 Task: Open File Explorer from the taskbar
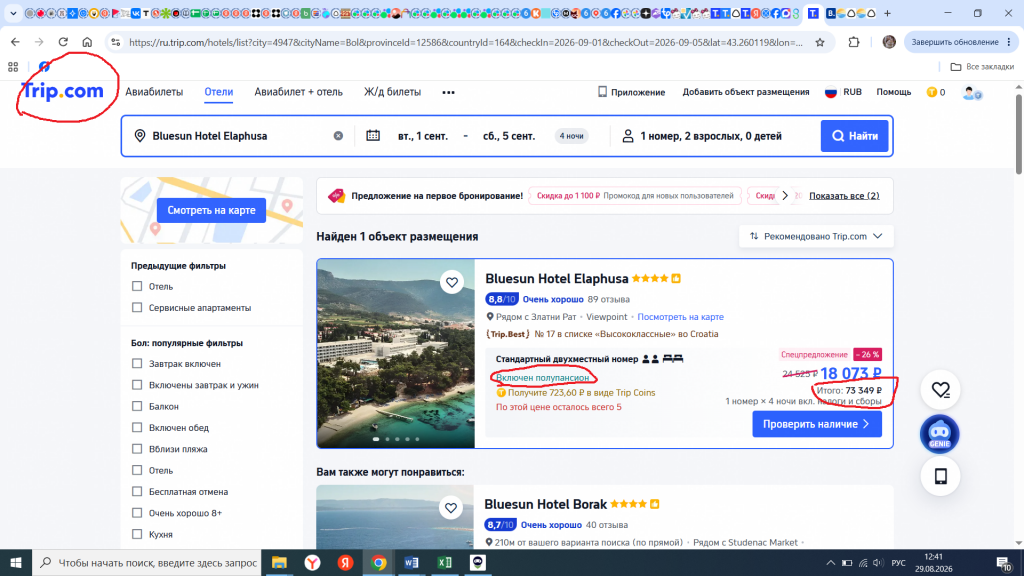pyautogui.click(x=279, y=562)
